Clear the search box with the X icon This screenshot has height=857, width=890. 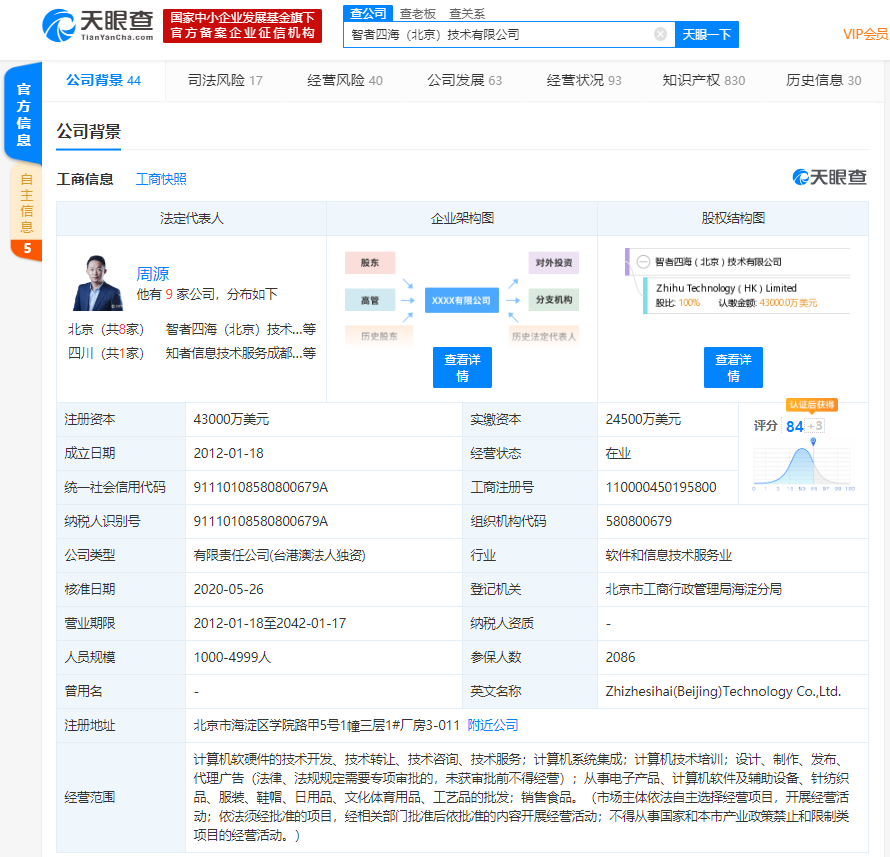point(660,34)
